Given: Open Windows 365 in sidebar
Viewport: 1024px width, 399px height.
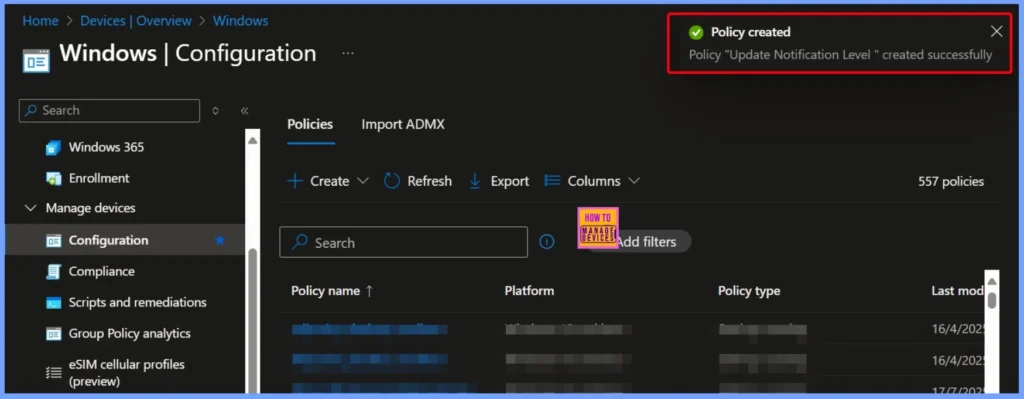Looking at the screenshot, I should tap(106, 147).
